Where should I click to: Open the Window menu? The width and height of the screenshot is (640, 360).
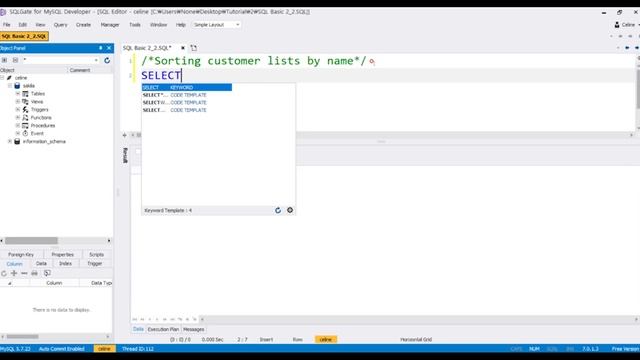pos(158,25)
